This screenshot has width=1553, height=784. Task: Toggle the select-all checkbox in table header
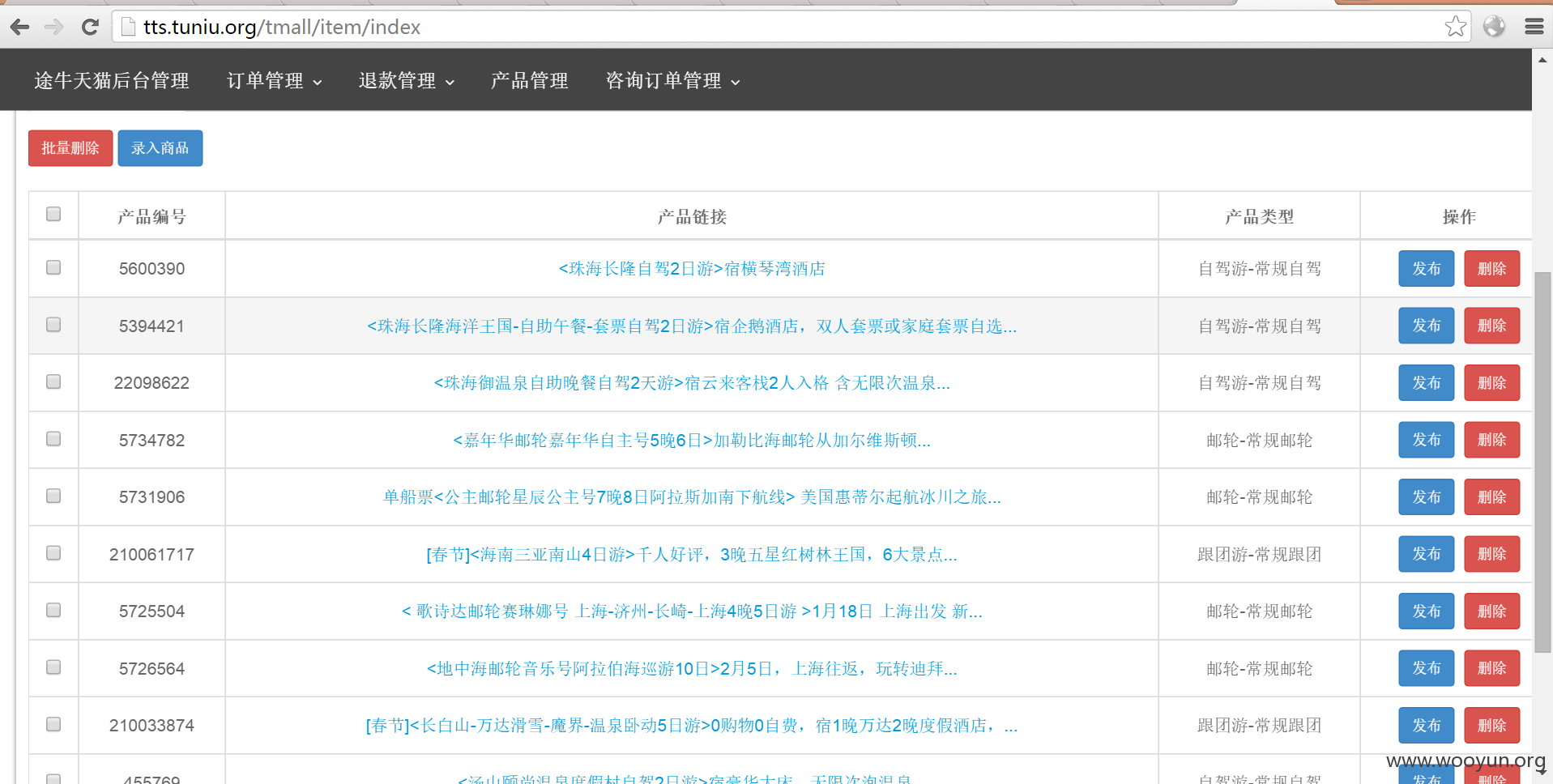53,214
